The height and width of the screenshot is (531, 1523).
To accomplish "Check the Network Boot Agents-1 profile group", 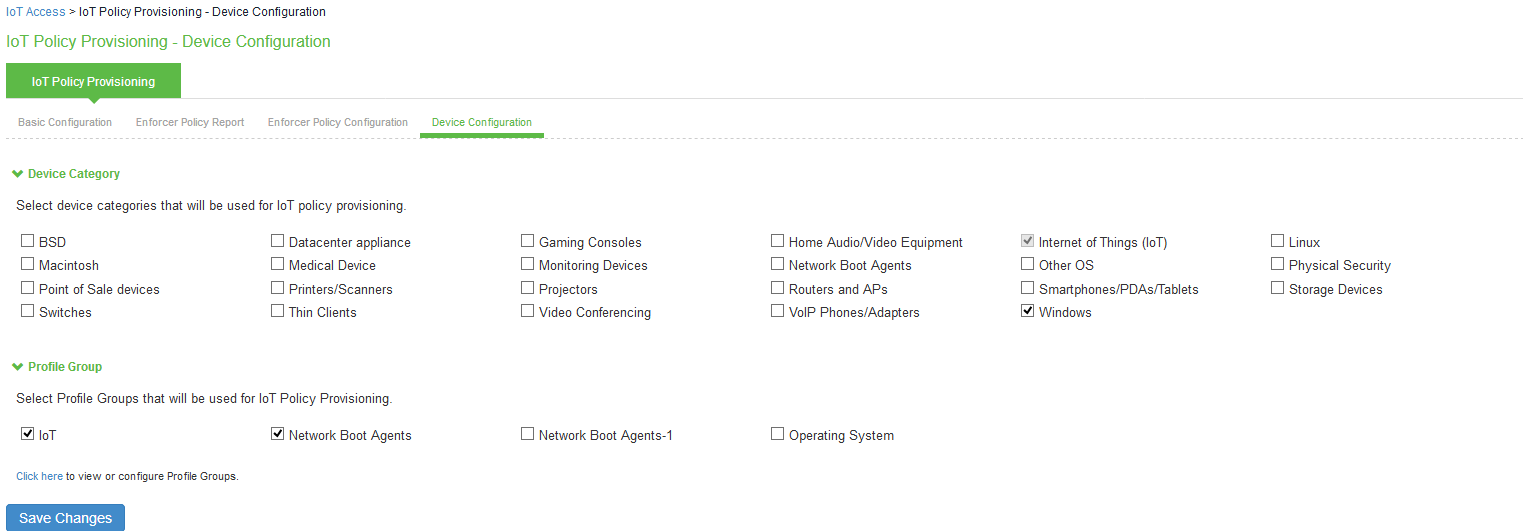I will coord(527,434).
